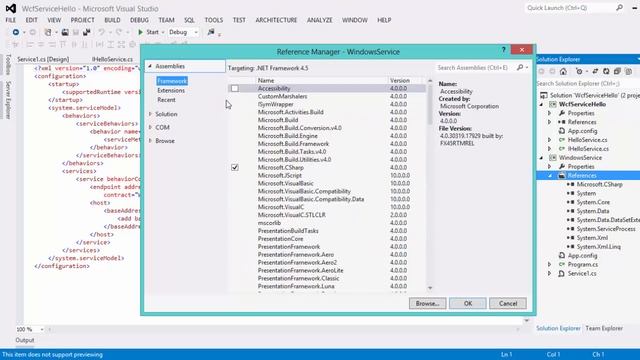Click the magnifier icon in Search Assemblies
This screenshot has height=360, width=640.
pos(520,67)
